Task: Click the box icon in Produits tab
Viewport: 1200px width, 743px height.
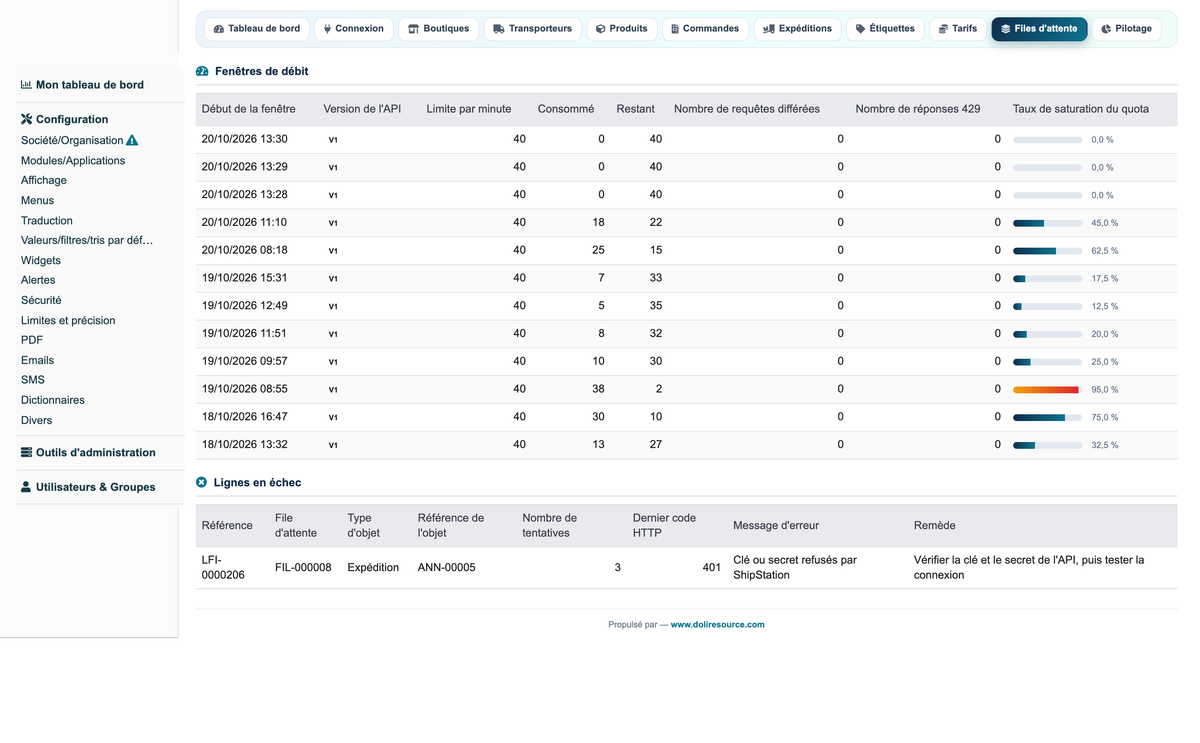Action: tap(601, 29)
